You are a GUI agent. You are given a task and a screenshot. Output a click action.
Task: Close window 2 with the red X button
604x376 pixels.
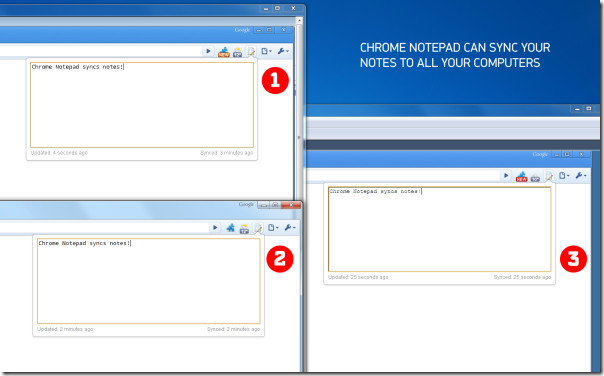click(291, 205)
